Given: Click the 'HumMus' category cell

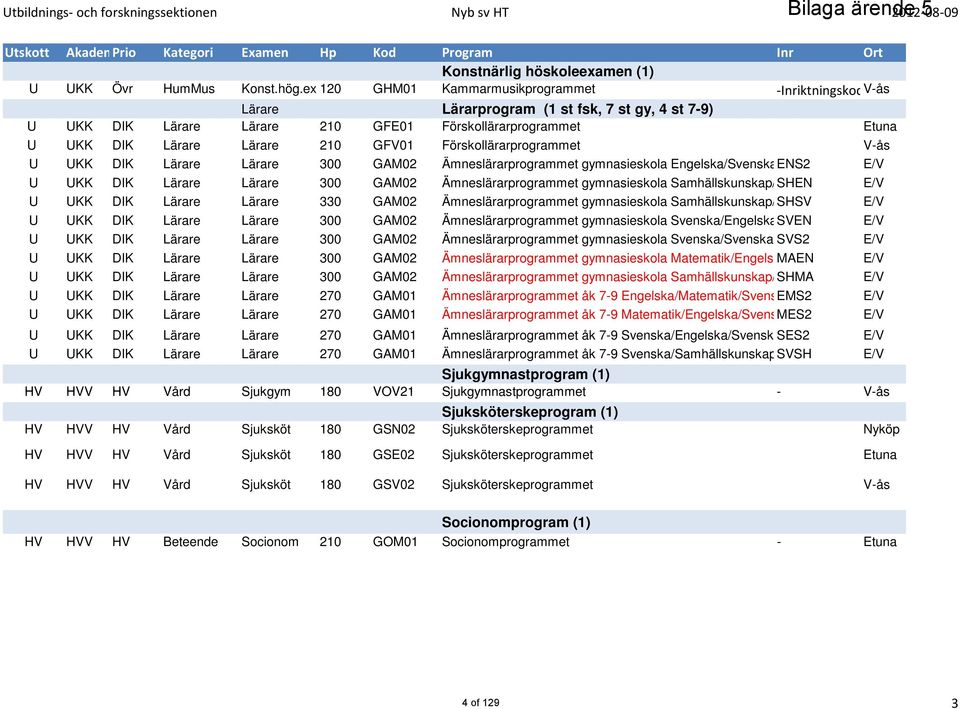Looking at the screenshot, I should coord(189,89).
